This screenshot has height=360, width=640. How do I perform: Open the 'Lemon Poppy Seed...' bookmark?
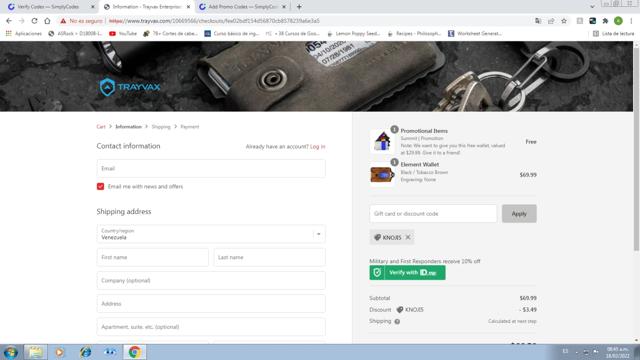pyautogui.click(x=353, y=33)
